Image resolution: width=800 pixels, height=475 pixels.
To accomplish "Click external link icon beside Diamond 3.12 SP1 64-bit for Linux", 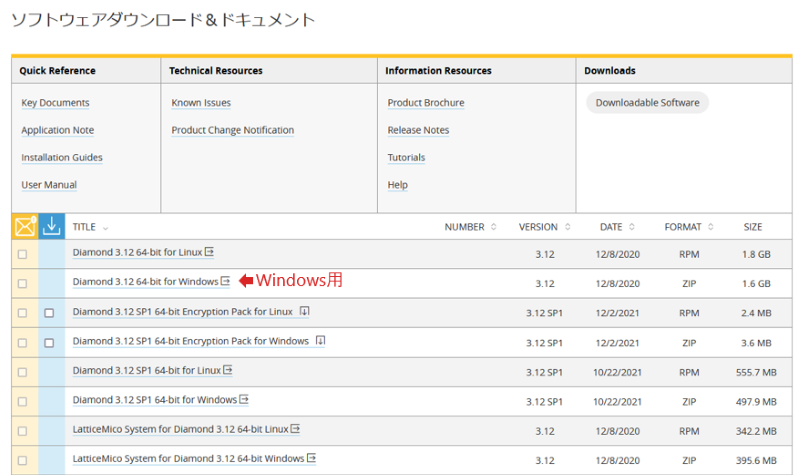I will (x=228, y=370).
